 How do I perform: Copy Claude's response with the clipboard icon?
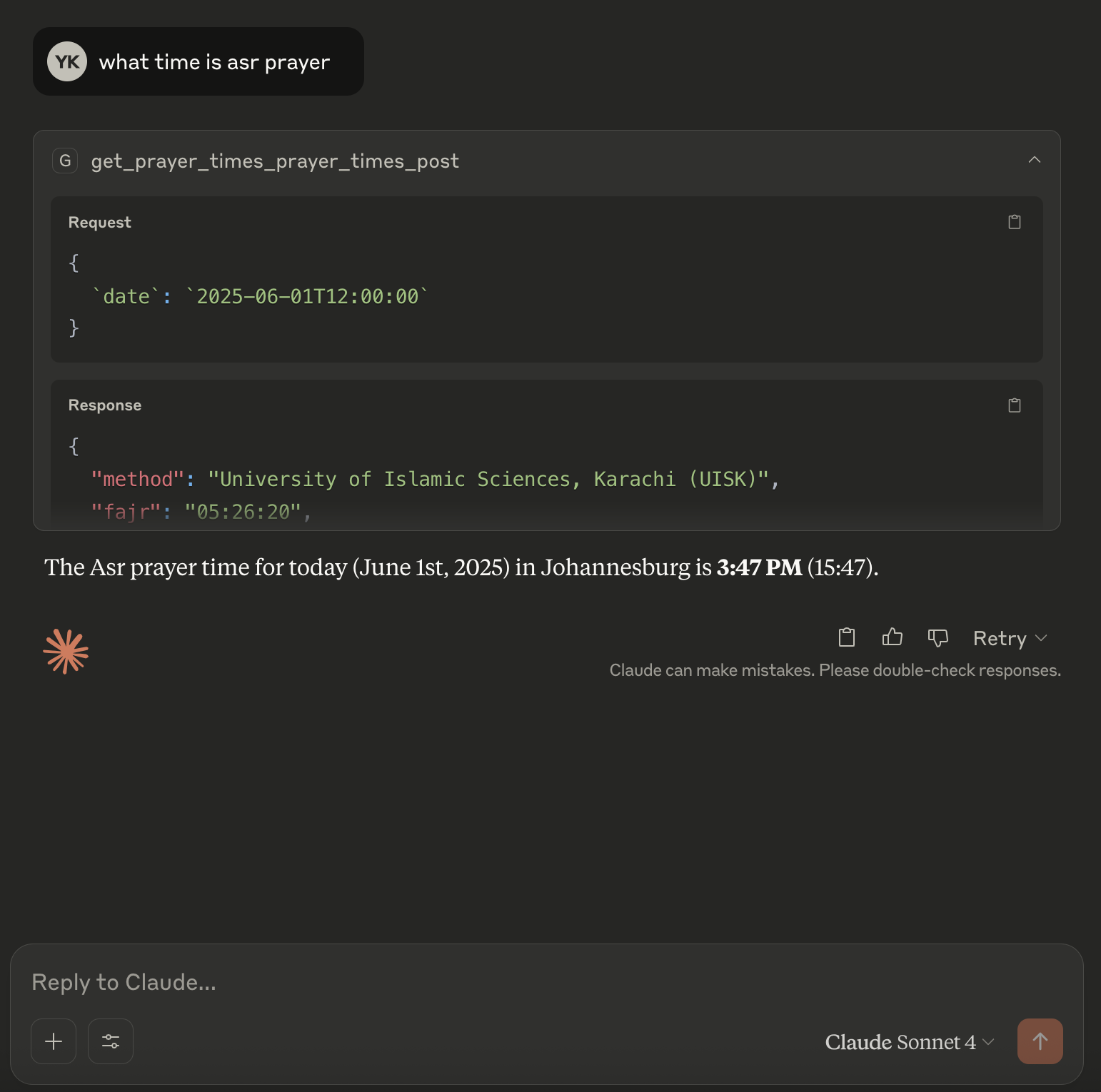point(847,637)
